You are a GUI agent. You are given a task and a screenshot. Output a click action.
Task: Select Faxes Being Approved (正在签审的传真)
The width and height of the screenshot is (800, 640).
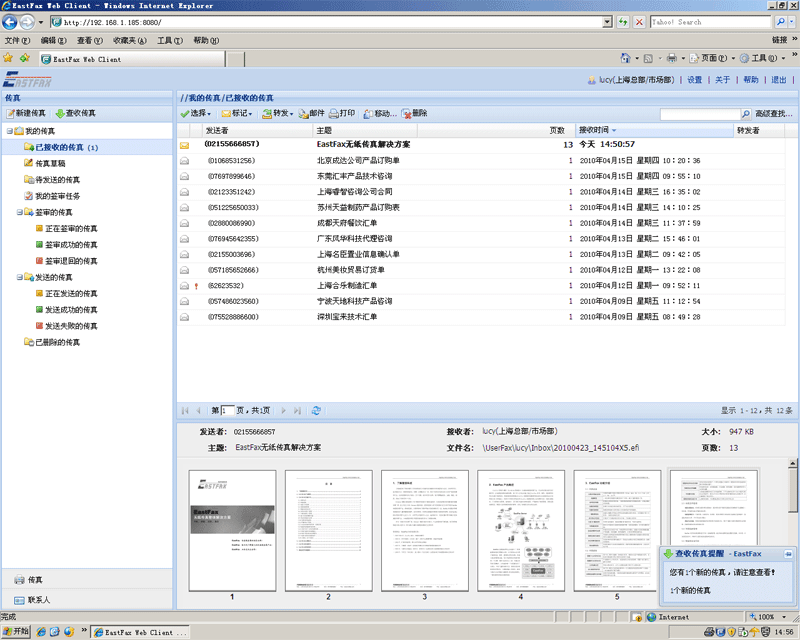click(x=66, y=229)
